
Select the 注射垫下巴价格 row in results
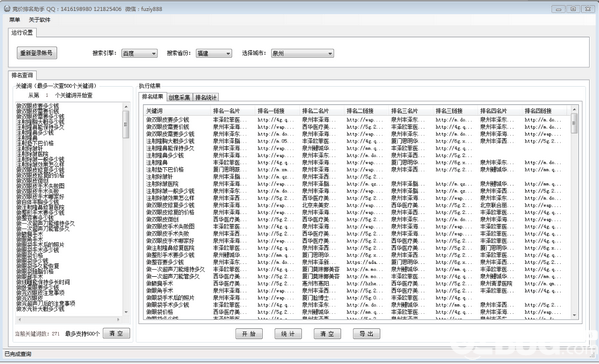pyautogui.click(x=357, y=170)
